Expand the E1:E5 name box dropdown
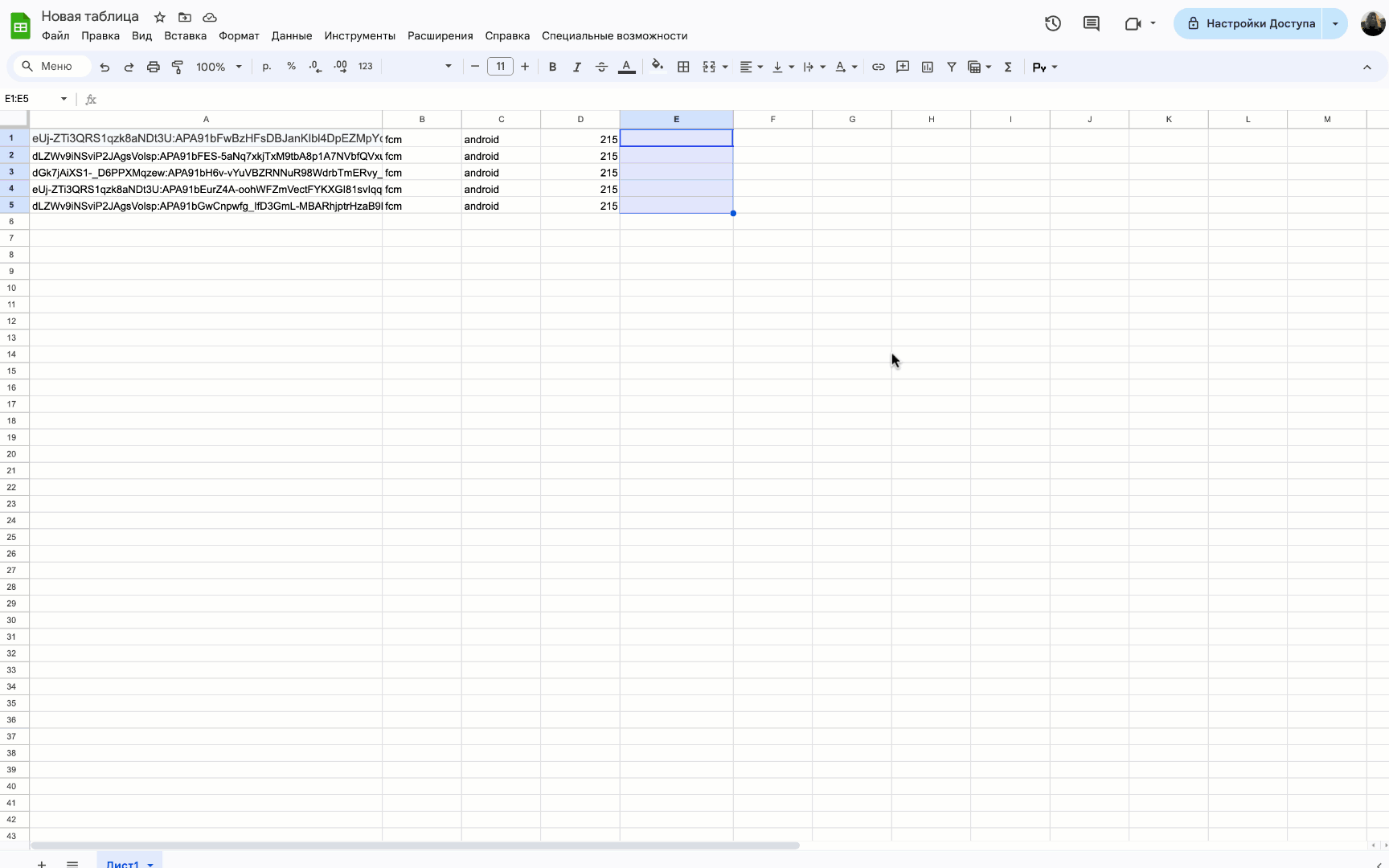 pyautogui.click(x=64, y=99)
